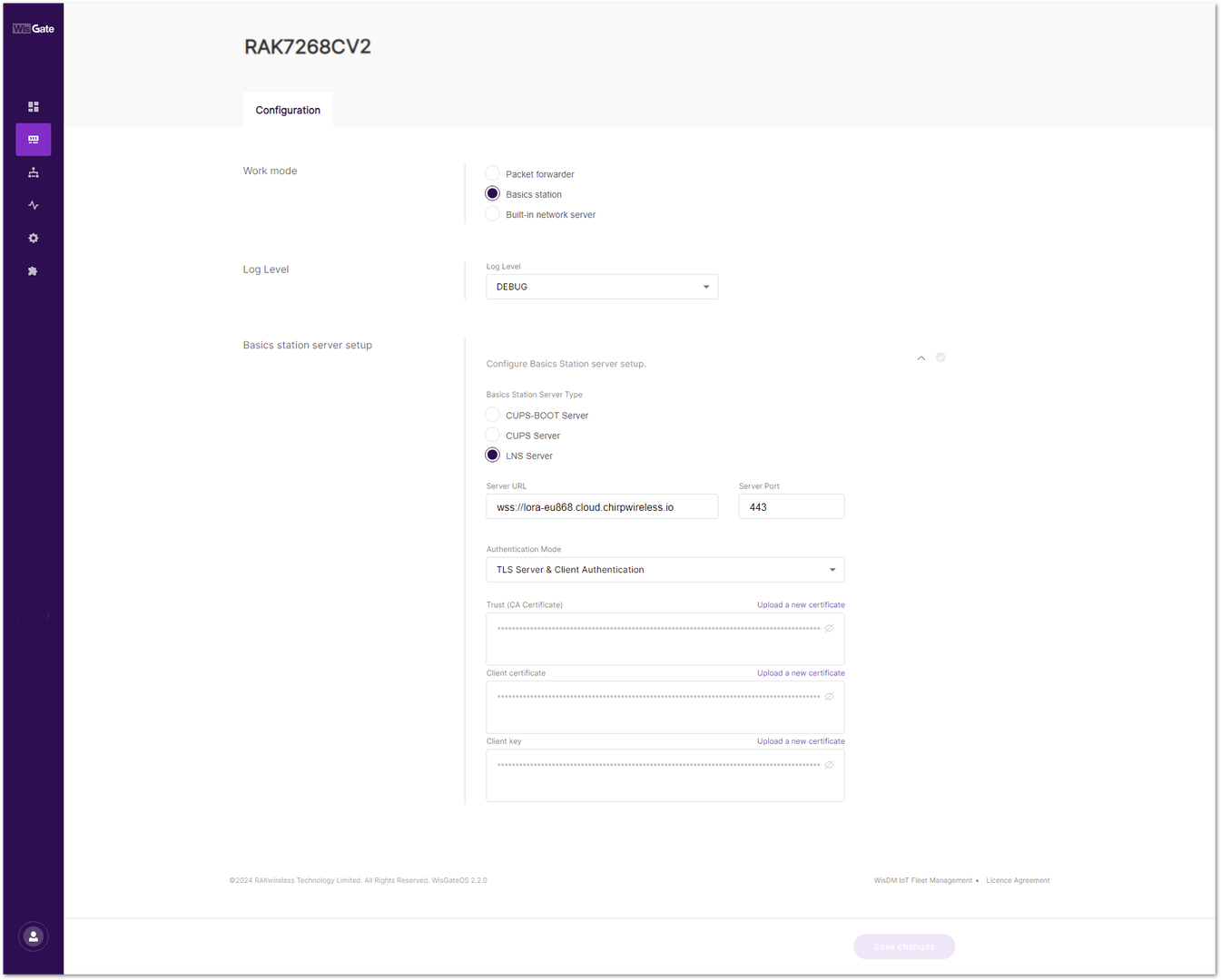Viewport: 1221px width, 980px height.
Task: Open the Diagnostics pulse sidebar icon
Action: tap(34, 205)
